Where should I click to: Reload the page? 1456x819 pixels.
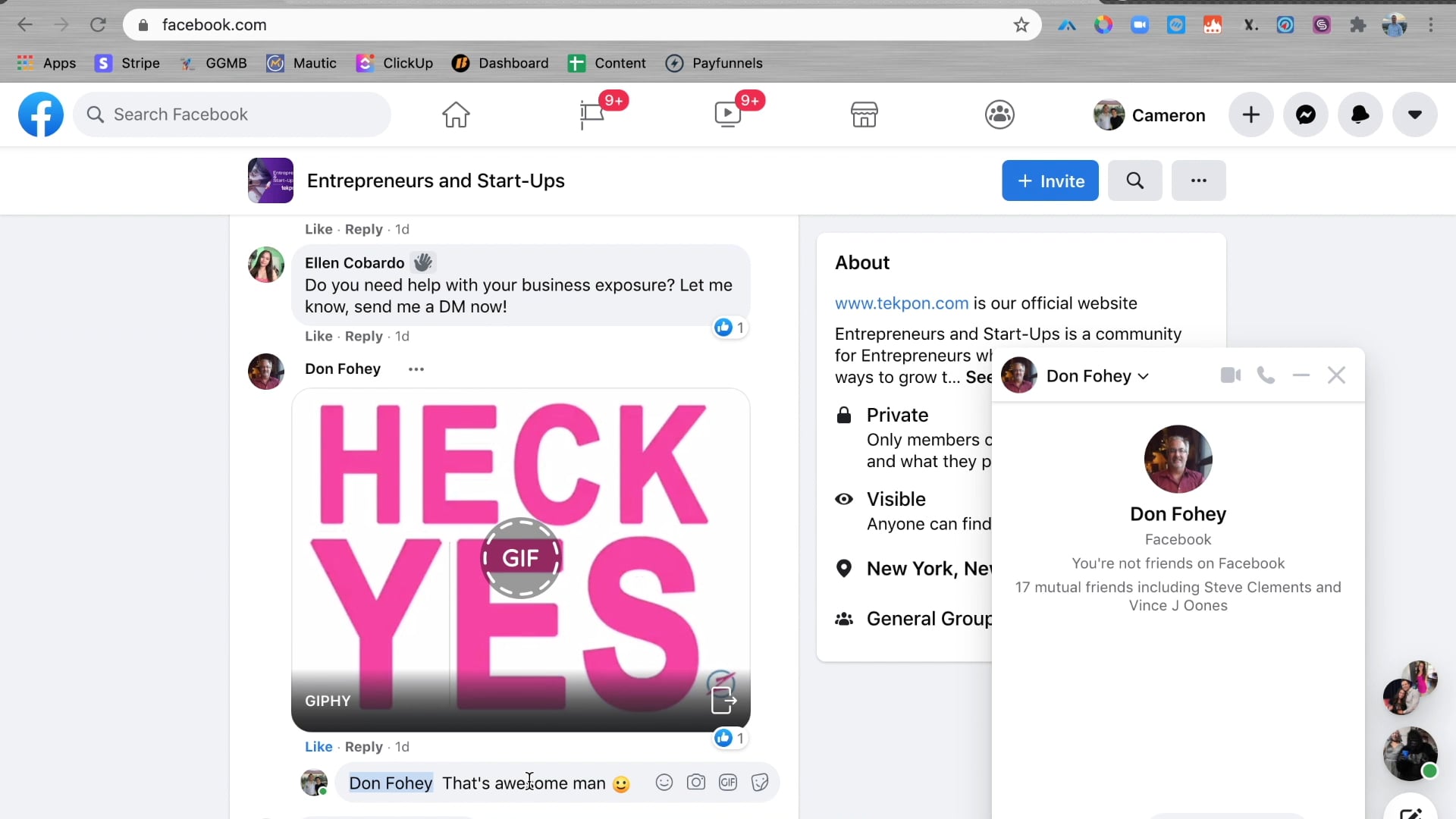(98, 25)
